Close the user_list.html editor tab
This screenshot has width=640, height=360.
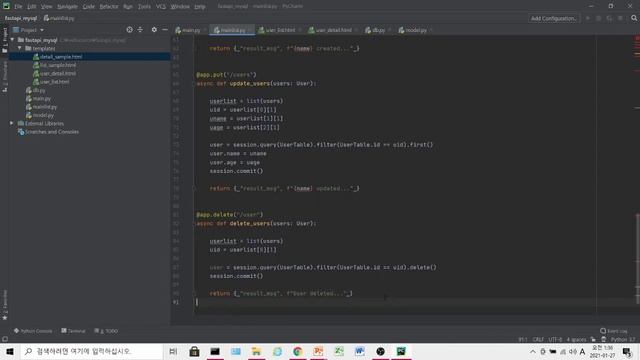pos(300,30)
